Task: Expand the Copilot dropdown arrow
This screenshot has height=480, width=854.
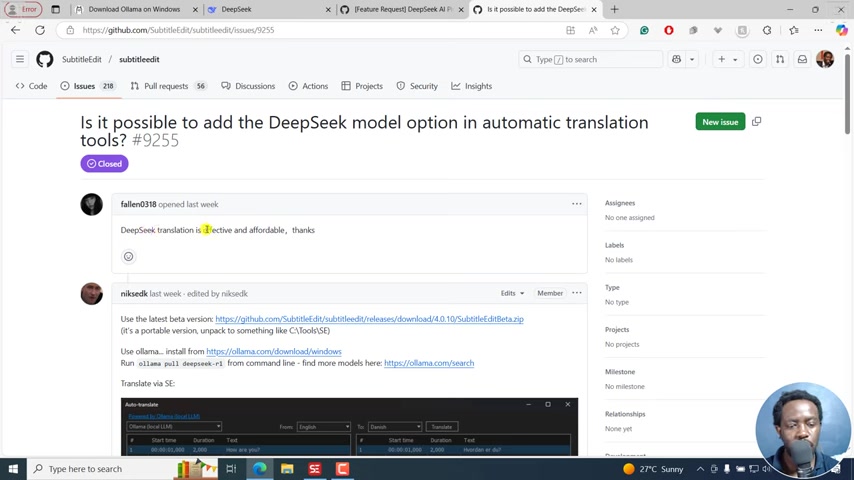Action: point(692,59)
